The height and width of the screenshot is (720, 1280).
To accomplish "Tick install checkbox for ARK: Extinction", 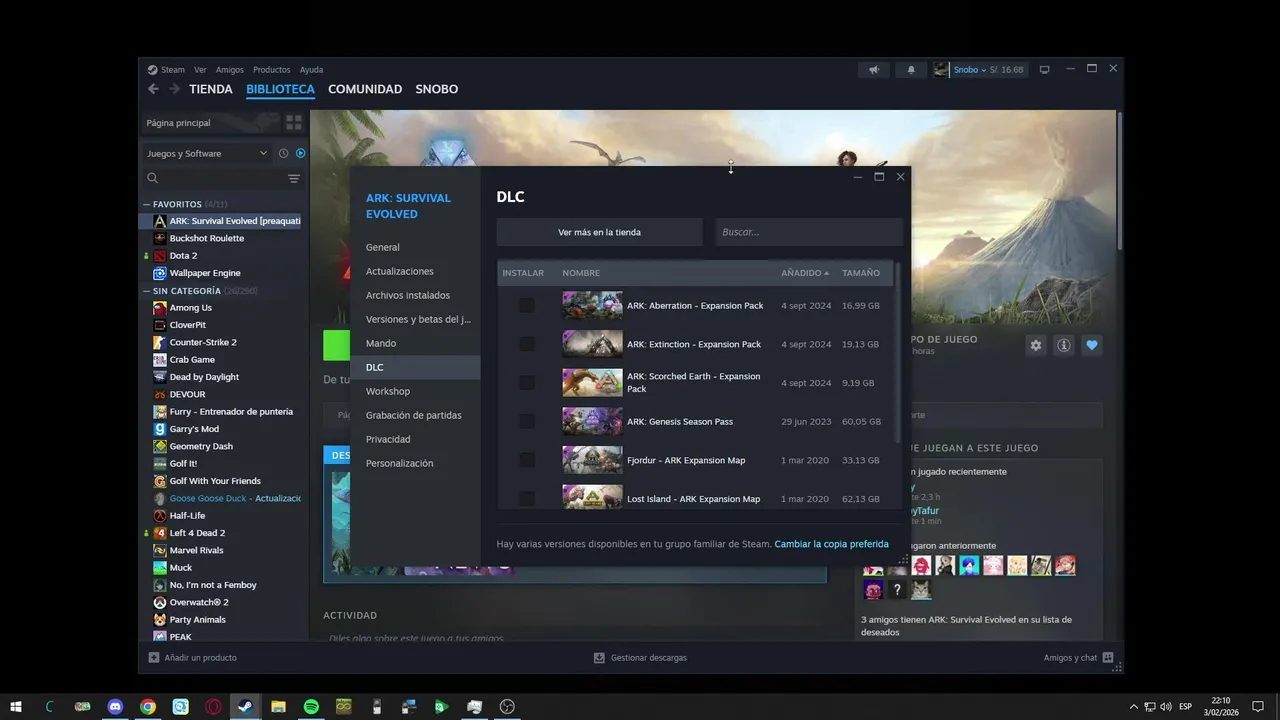I will (x=527, y=344).
